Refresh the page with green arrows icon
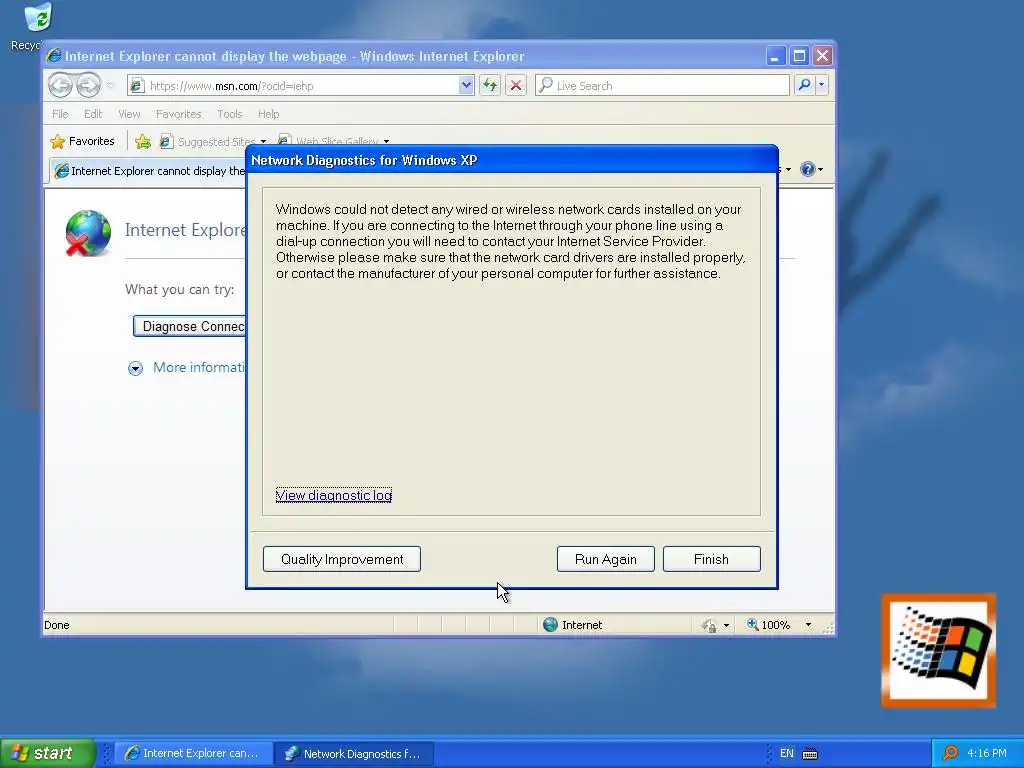1024x768 pixels. [490, 86]
